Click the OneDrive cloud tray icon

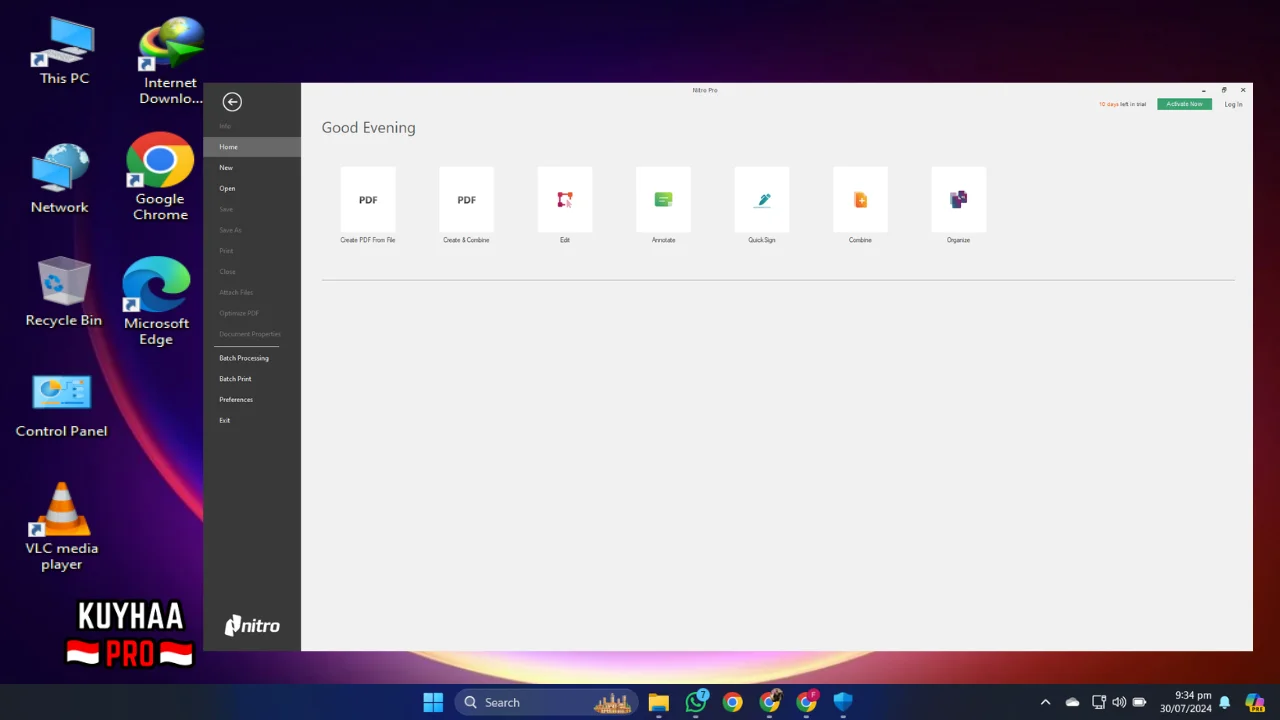click(1072, 702)
